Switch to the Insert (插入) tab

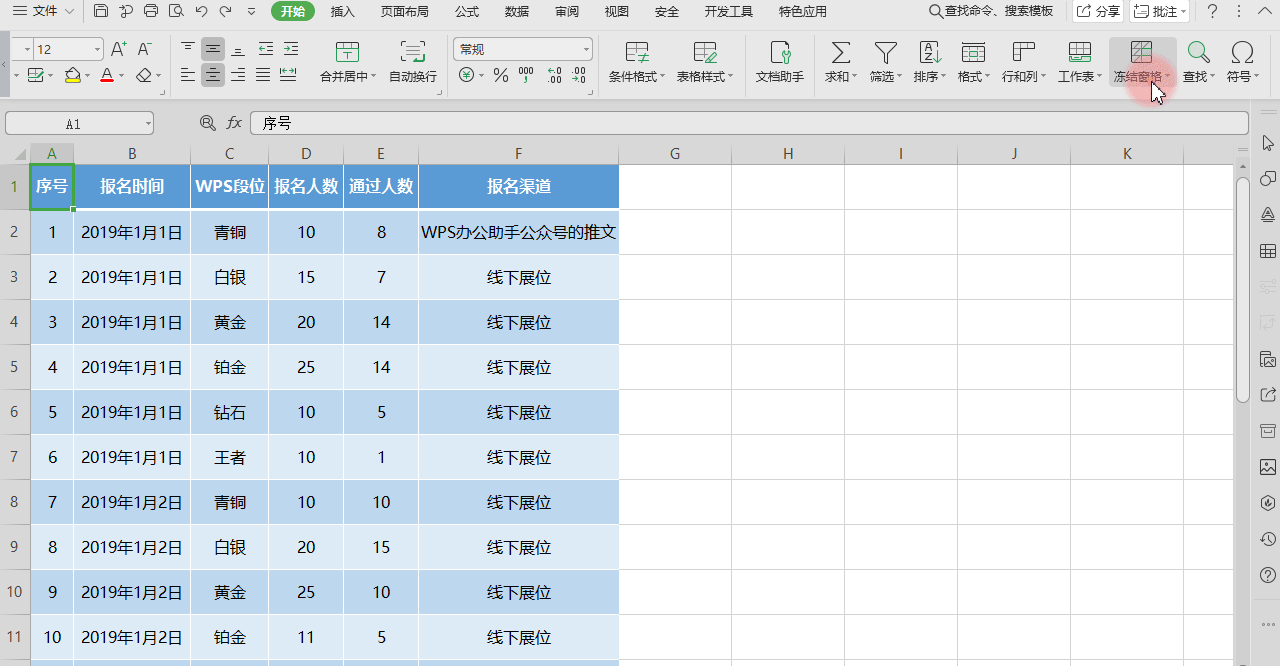pos(342,12)
